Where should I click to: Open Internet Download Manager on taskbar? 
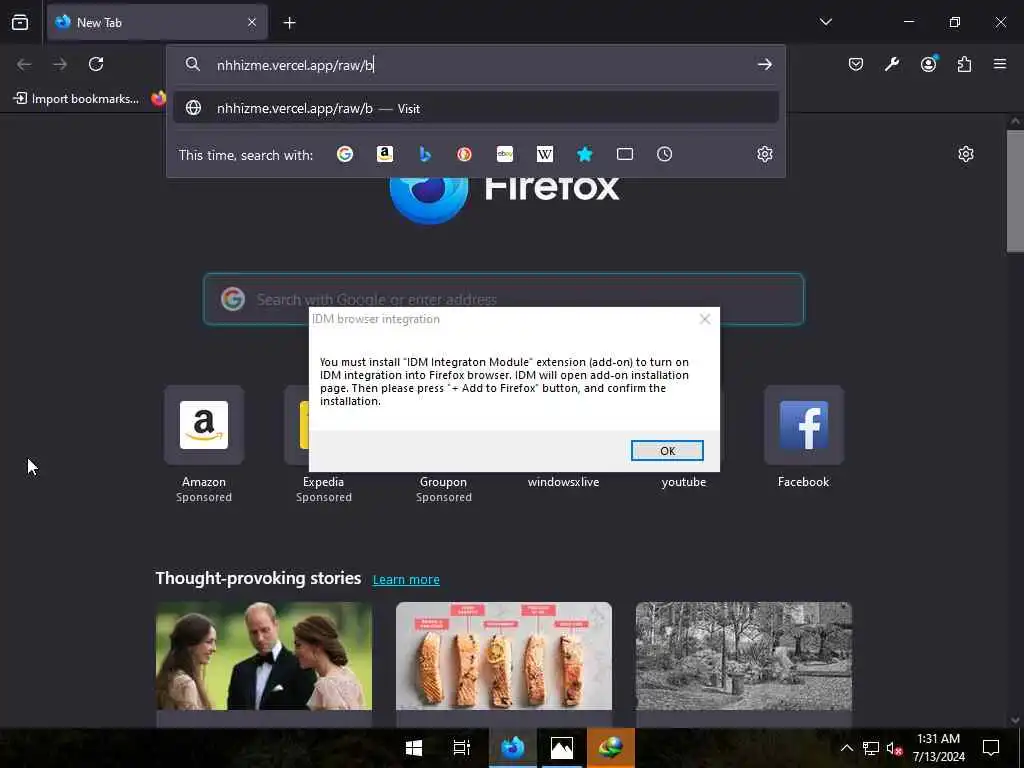click(611, 748)
